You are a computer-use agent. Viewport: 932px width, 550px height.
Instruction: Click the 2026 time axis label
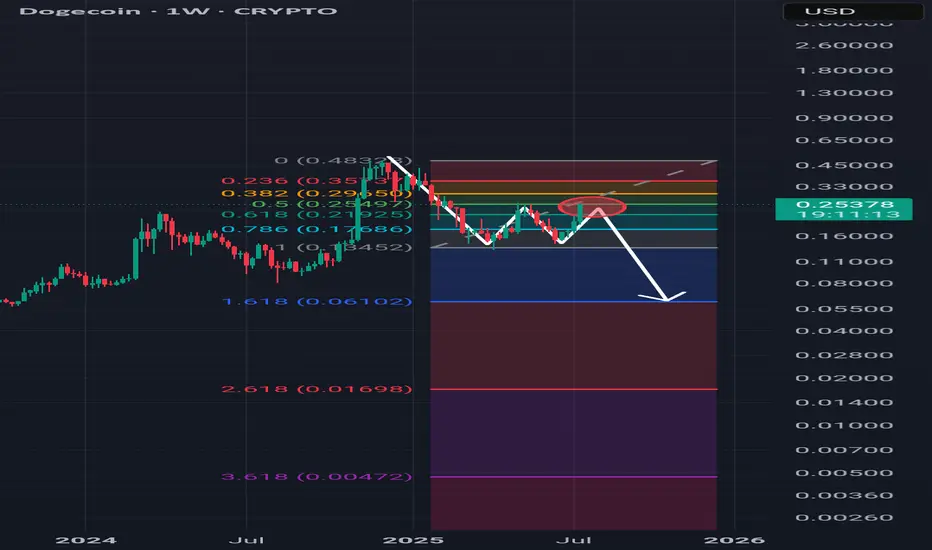734,540
